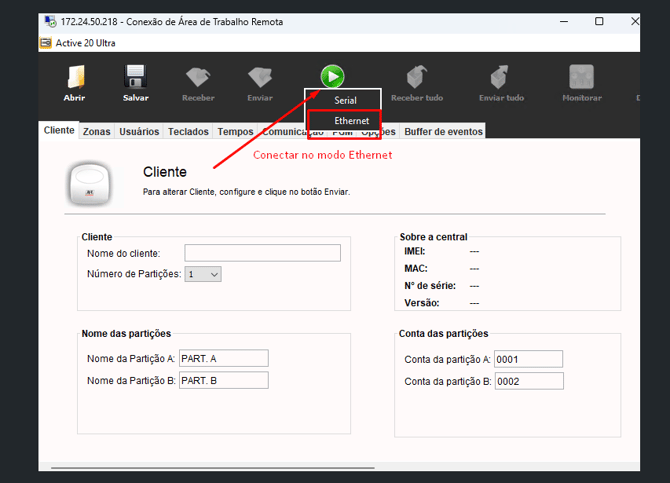This screenshot has height=483, width=670.
Task: Click the Conta da partição B field
Action: [x=528, y=381]
